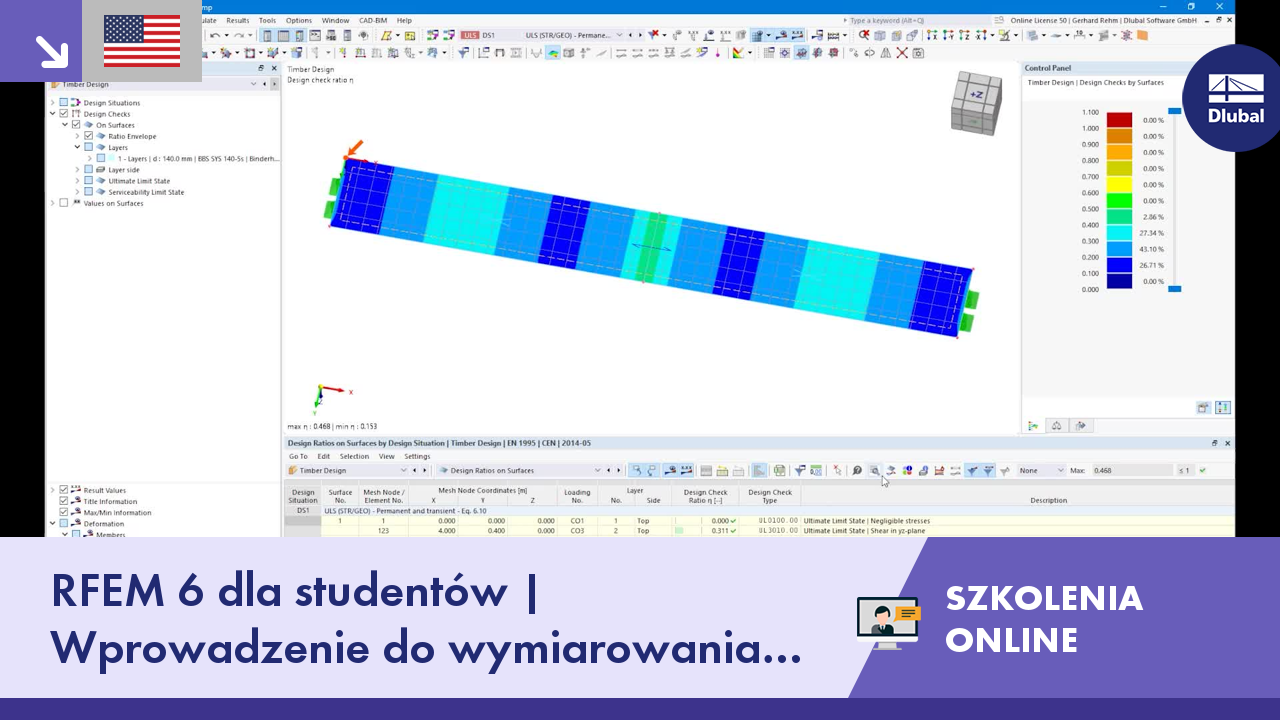Click the red X icon in the second toolbar row

tap(901, 53)
